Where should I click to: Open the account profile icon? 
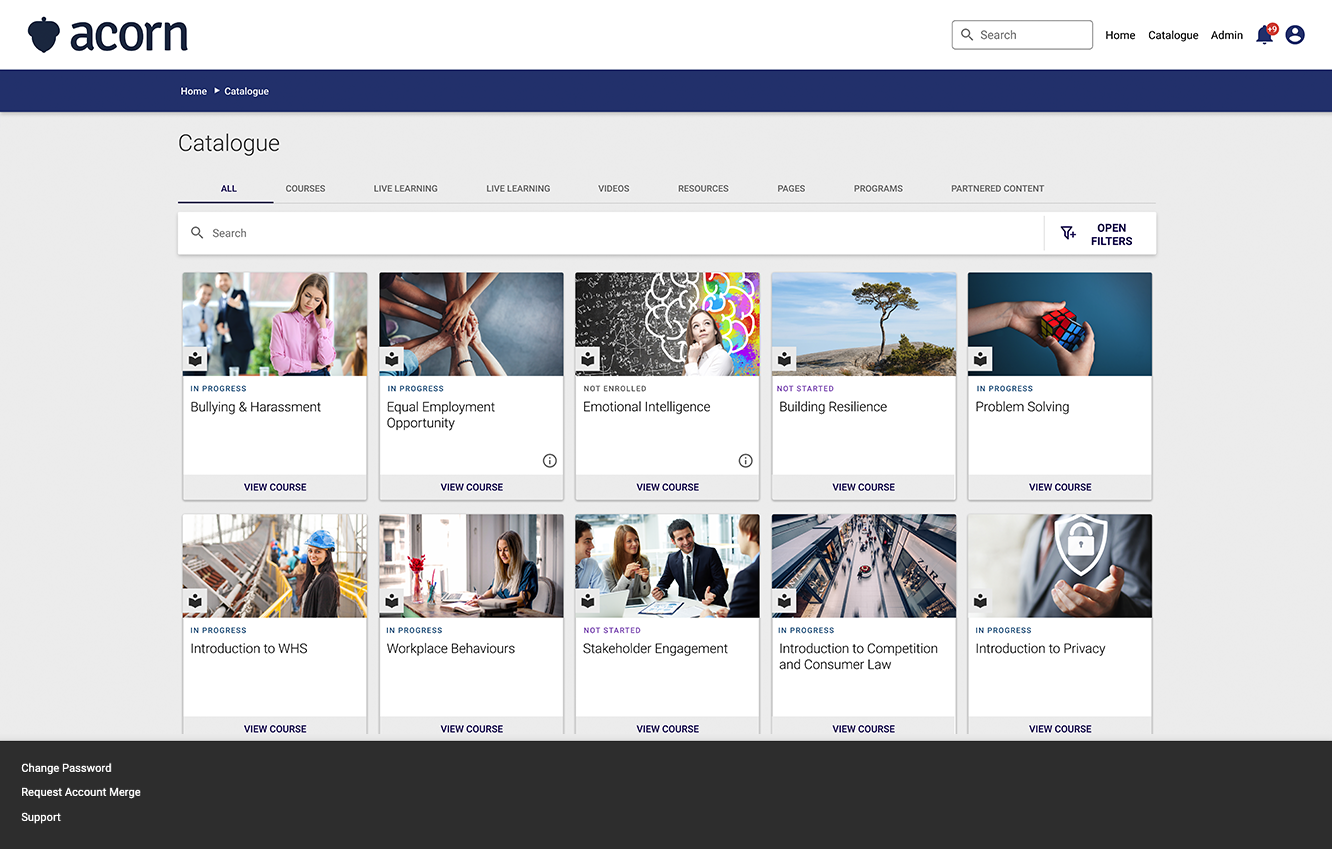tap(1295, 34)
